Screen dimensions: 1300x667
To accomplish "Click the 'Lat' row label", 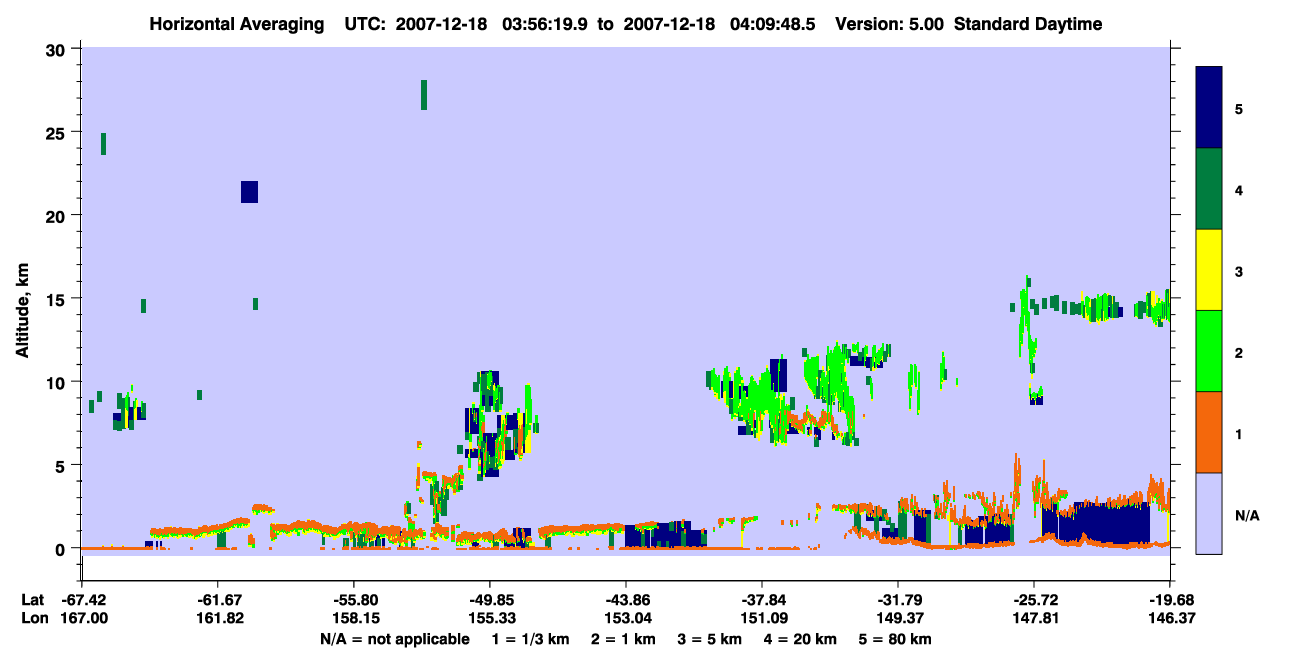I will point(34,600).
